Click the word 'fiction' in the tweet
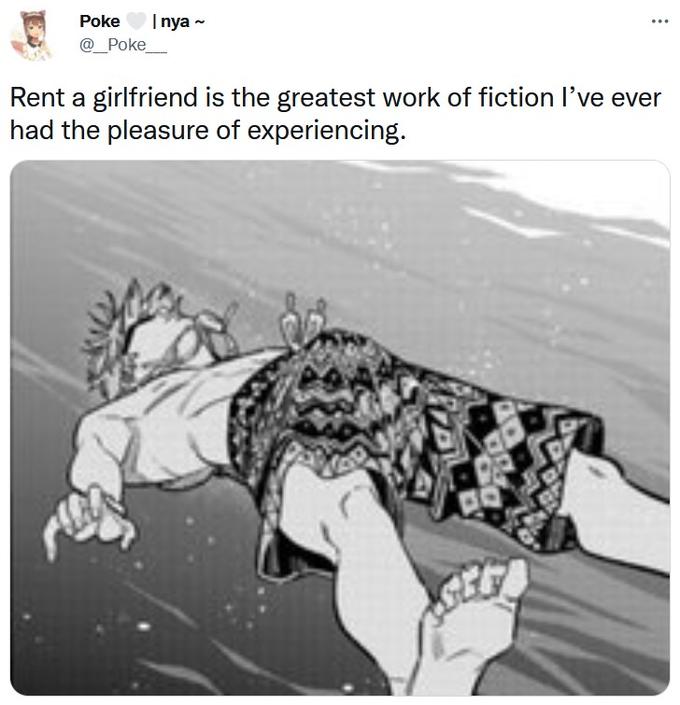This screenshot has height=705, width=680. point(515,97)
